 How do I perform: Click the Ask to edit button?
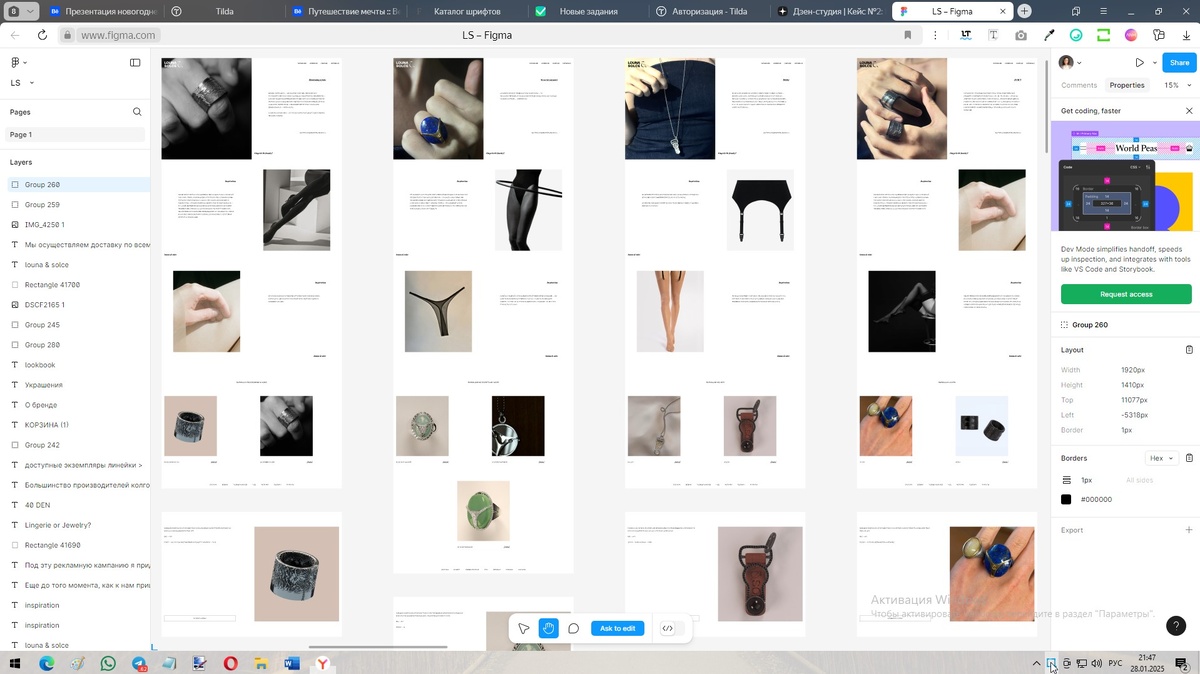pyautogui.click(x=617, y=629)
